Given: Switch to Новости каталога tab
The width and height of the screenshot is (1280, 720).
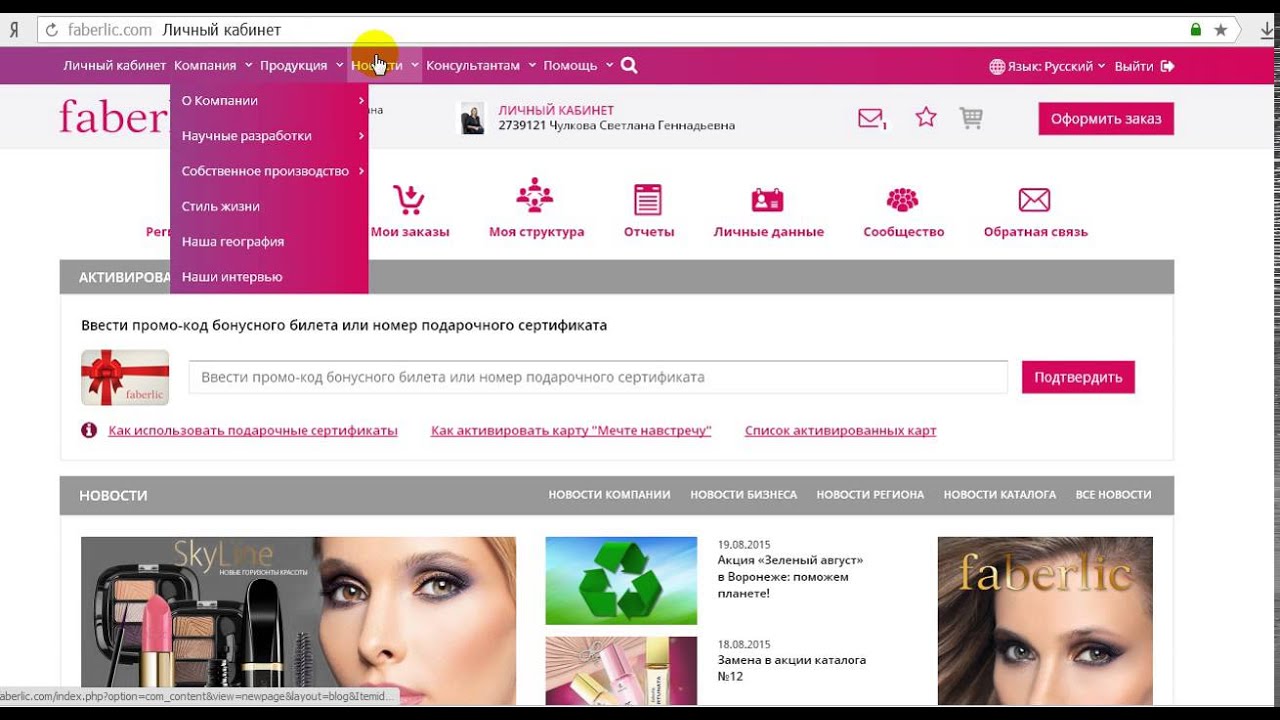Looking at the screenshot, I should [x=1000, y=495].
